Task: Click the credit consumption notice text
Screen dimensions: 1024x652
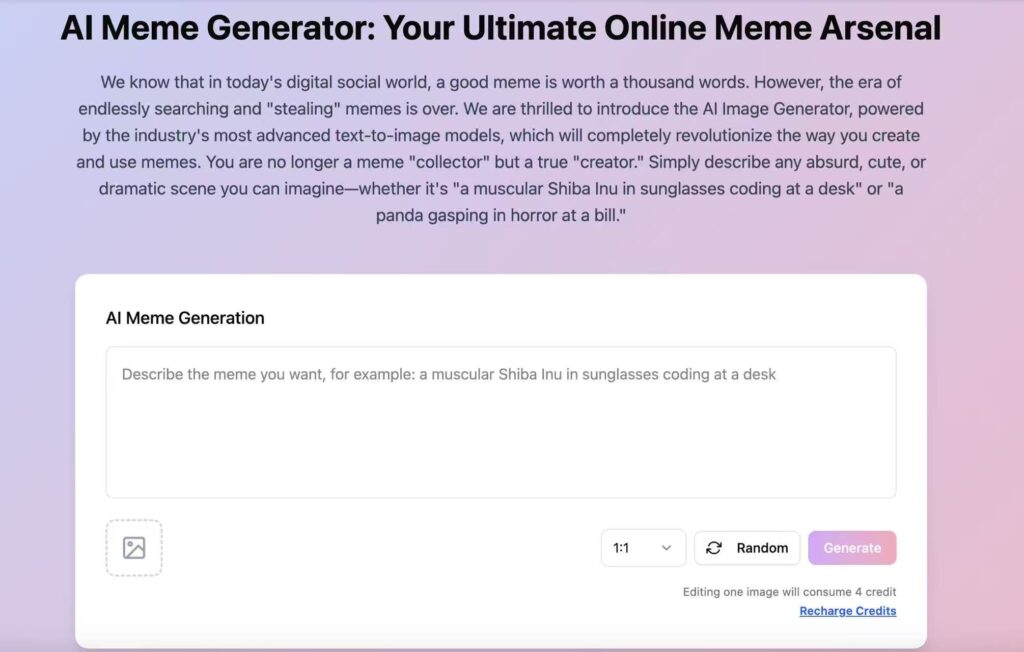Action: click(789, 592)
